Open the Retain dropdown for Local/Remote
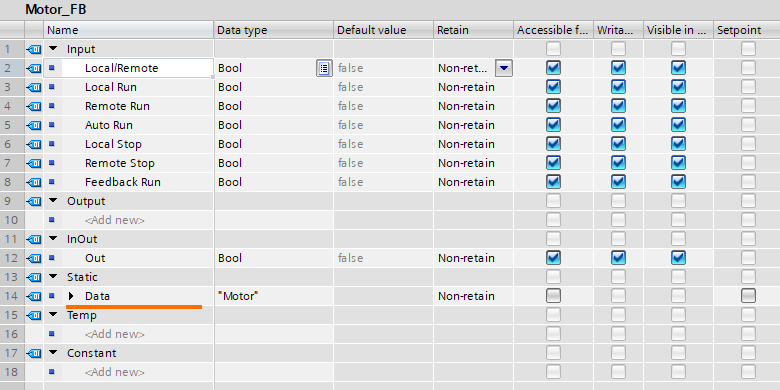Viewport: 780px width, 390px height. tap(504, 68)
